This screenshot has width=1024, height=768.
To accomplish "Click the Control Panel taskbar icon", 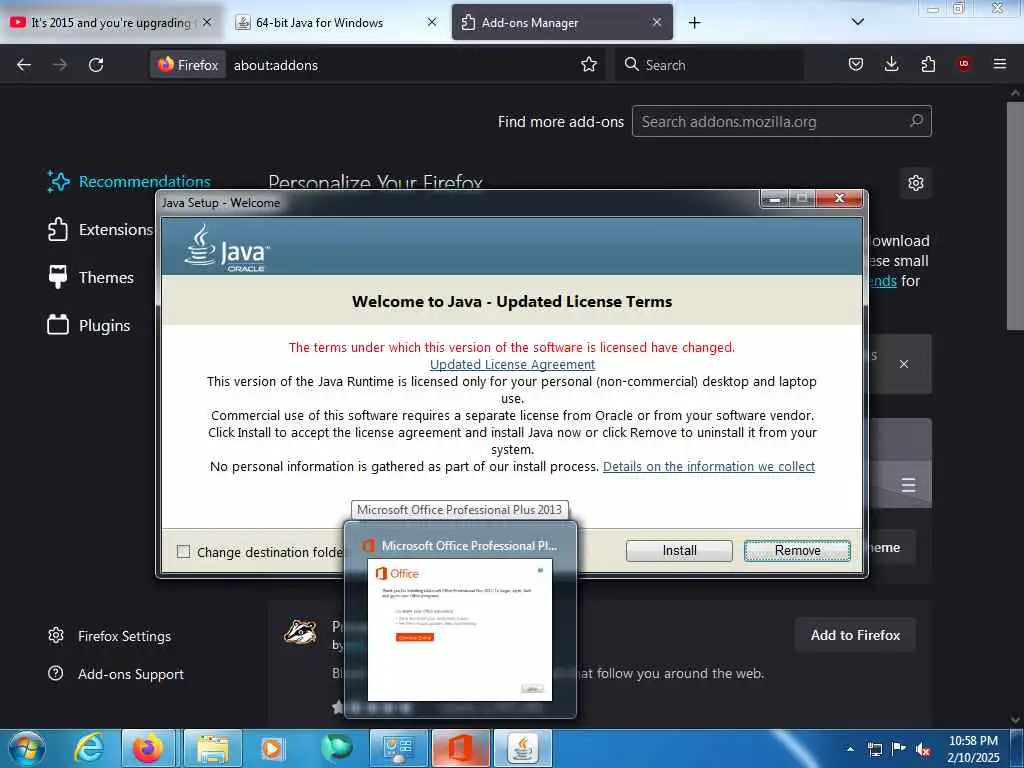I will point(398,748).
